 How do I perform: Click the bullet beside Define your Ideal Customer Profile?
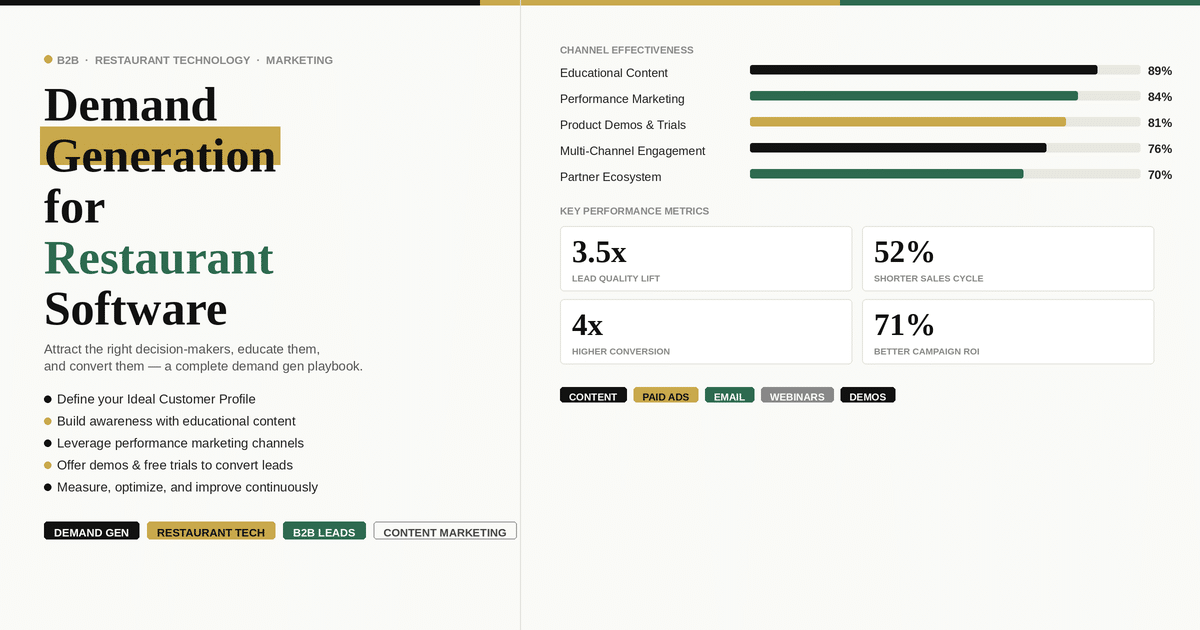[x=48, y=399]
